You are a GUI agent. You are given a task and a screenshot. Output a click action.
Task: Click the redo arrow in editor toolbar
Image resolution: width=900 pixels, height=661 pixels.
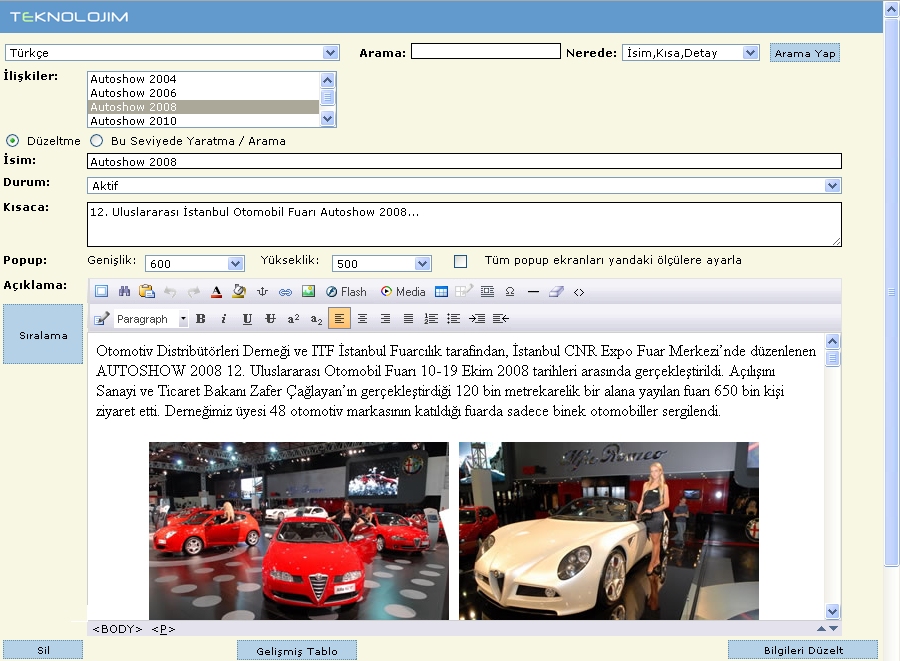(193, 292)
